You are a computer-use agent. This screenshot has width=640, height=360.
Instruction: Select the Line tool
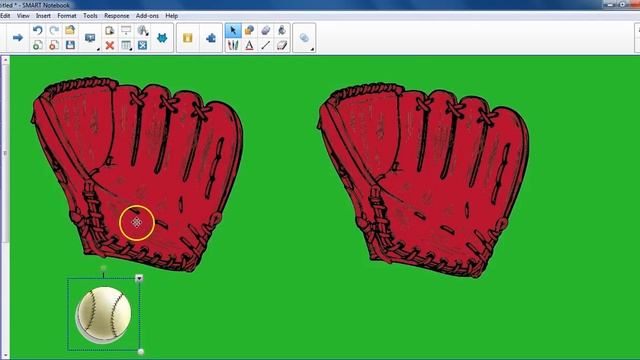(266, 45)
